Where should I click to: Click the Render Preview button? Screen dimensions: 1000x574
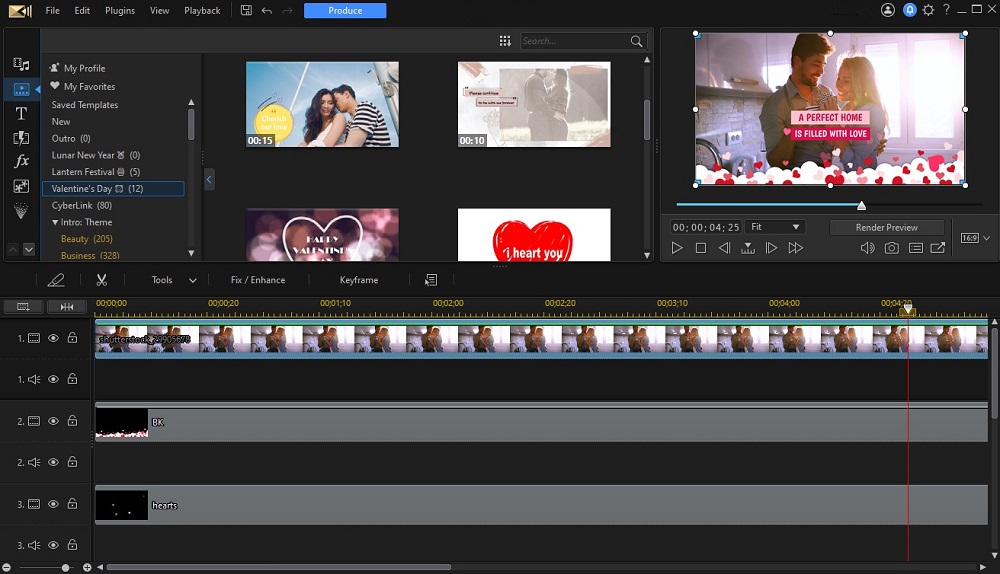coord(886,227)
